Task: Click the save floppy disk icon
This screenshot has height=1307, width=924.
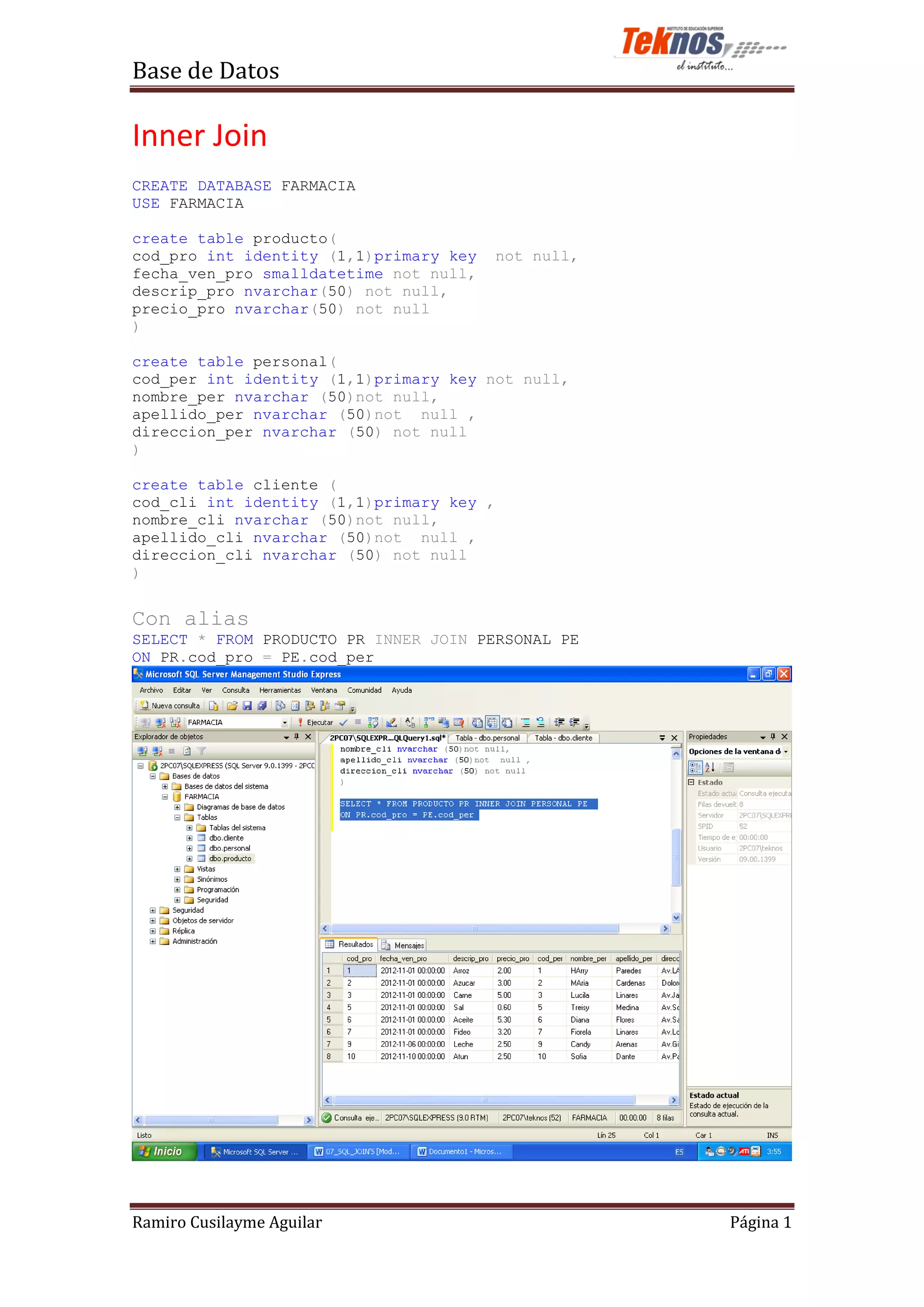Action: tap(247, 706)
